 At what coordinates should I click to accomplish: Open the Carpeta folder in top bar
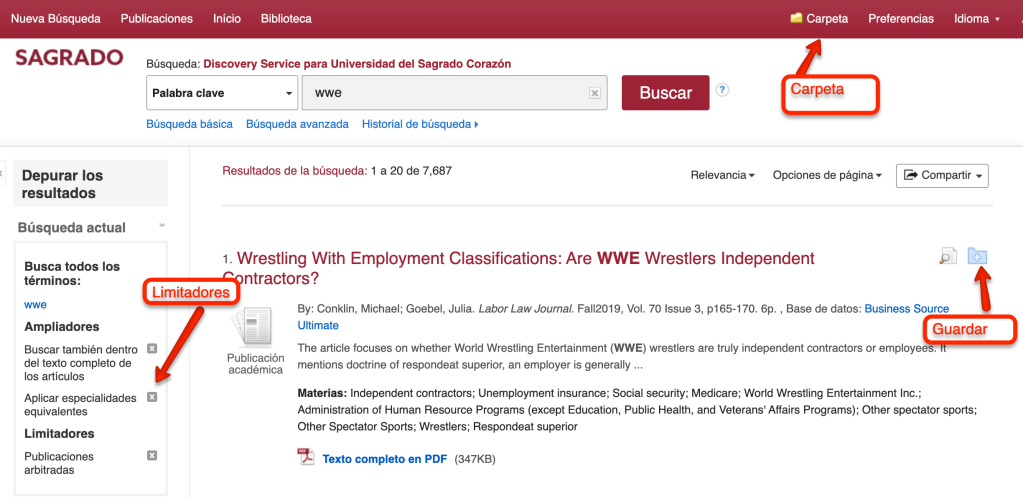pos(819,19)
